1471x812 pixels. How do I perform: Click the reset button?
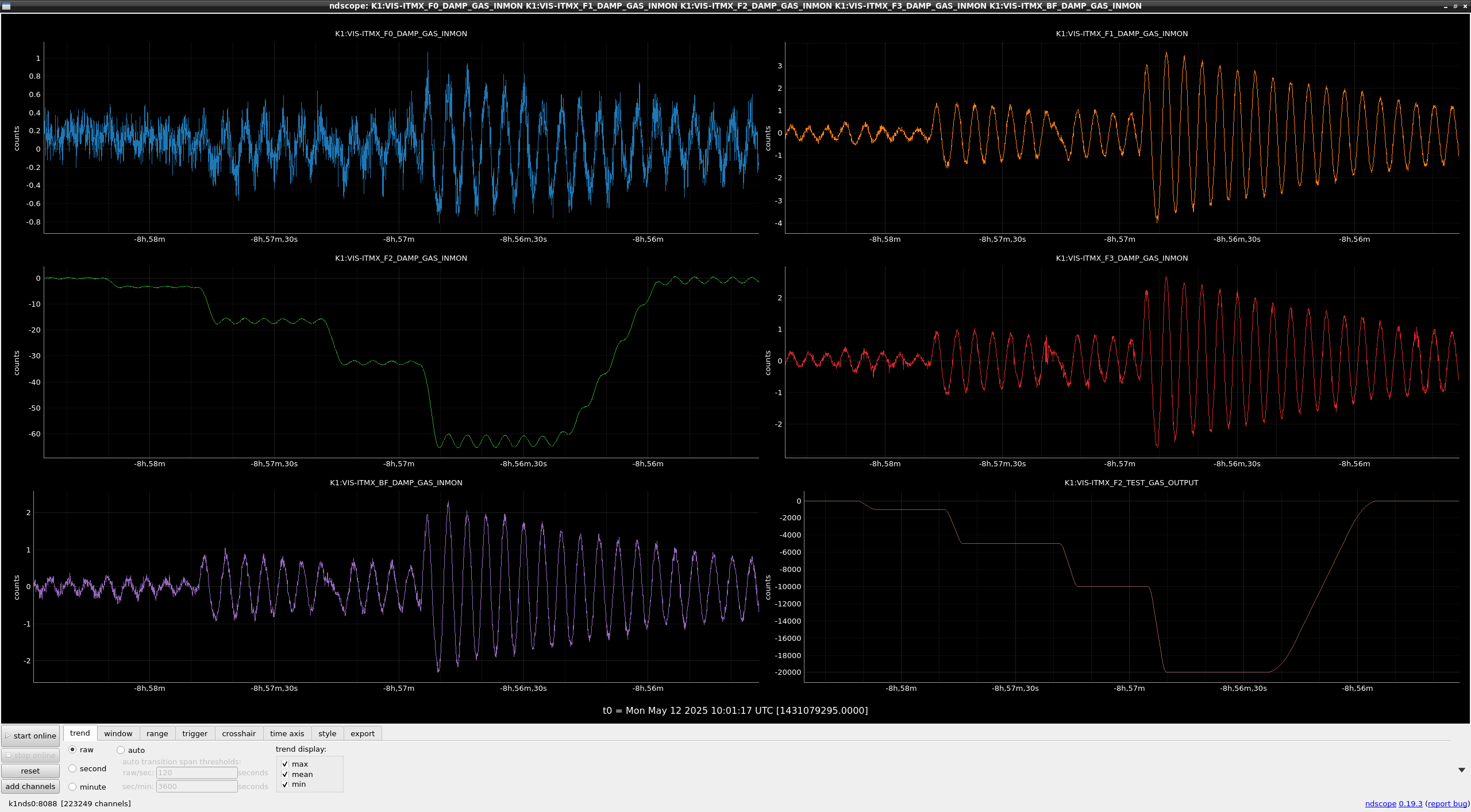coord(30,771)
